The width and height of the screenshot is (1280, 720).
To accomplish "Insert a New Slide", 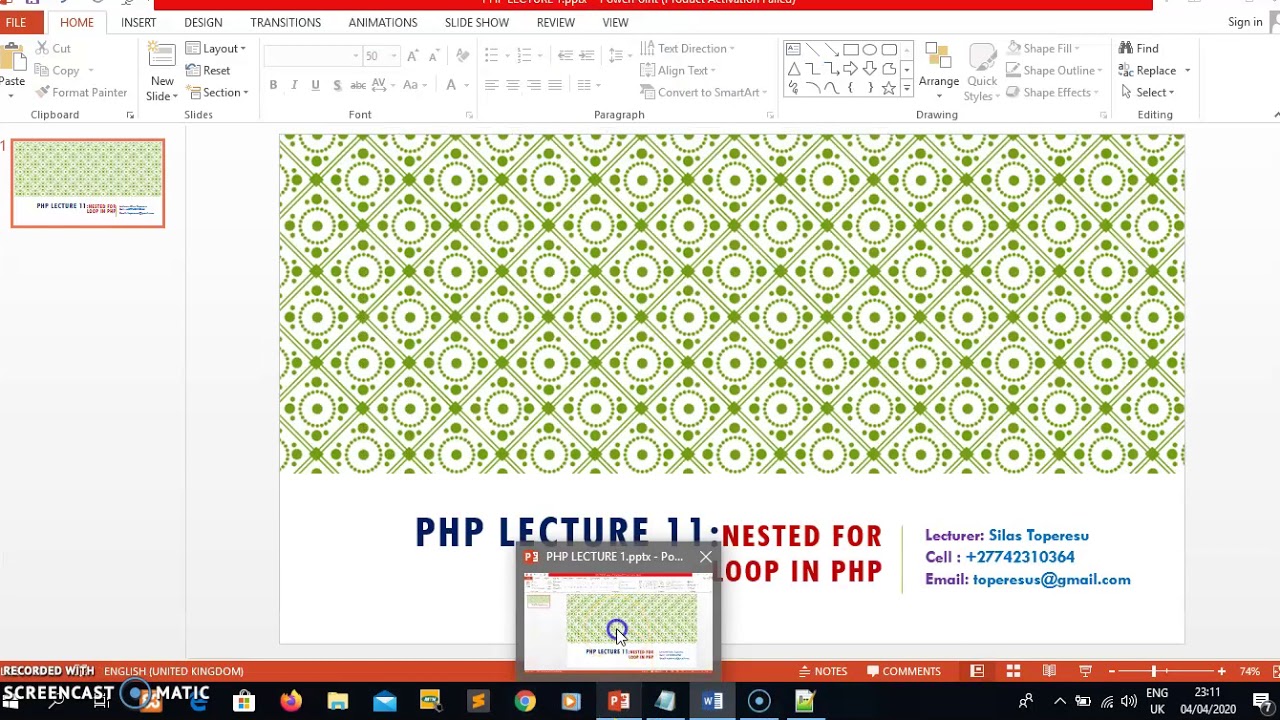I will [x=162, y=72].
